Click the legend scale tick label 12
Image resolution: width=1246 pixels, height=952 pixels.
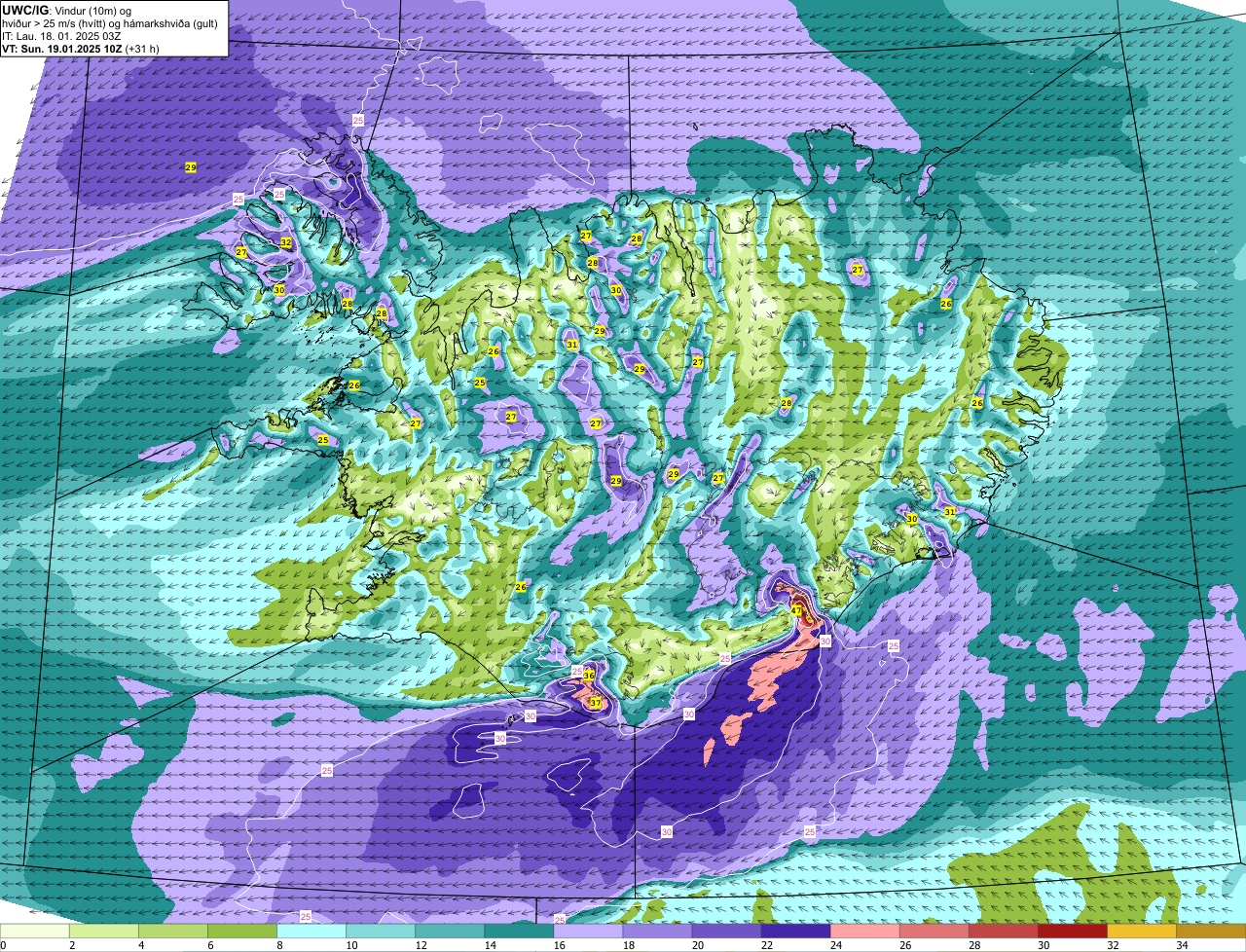tap(421, 945)
